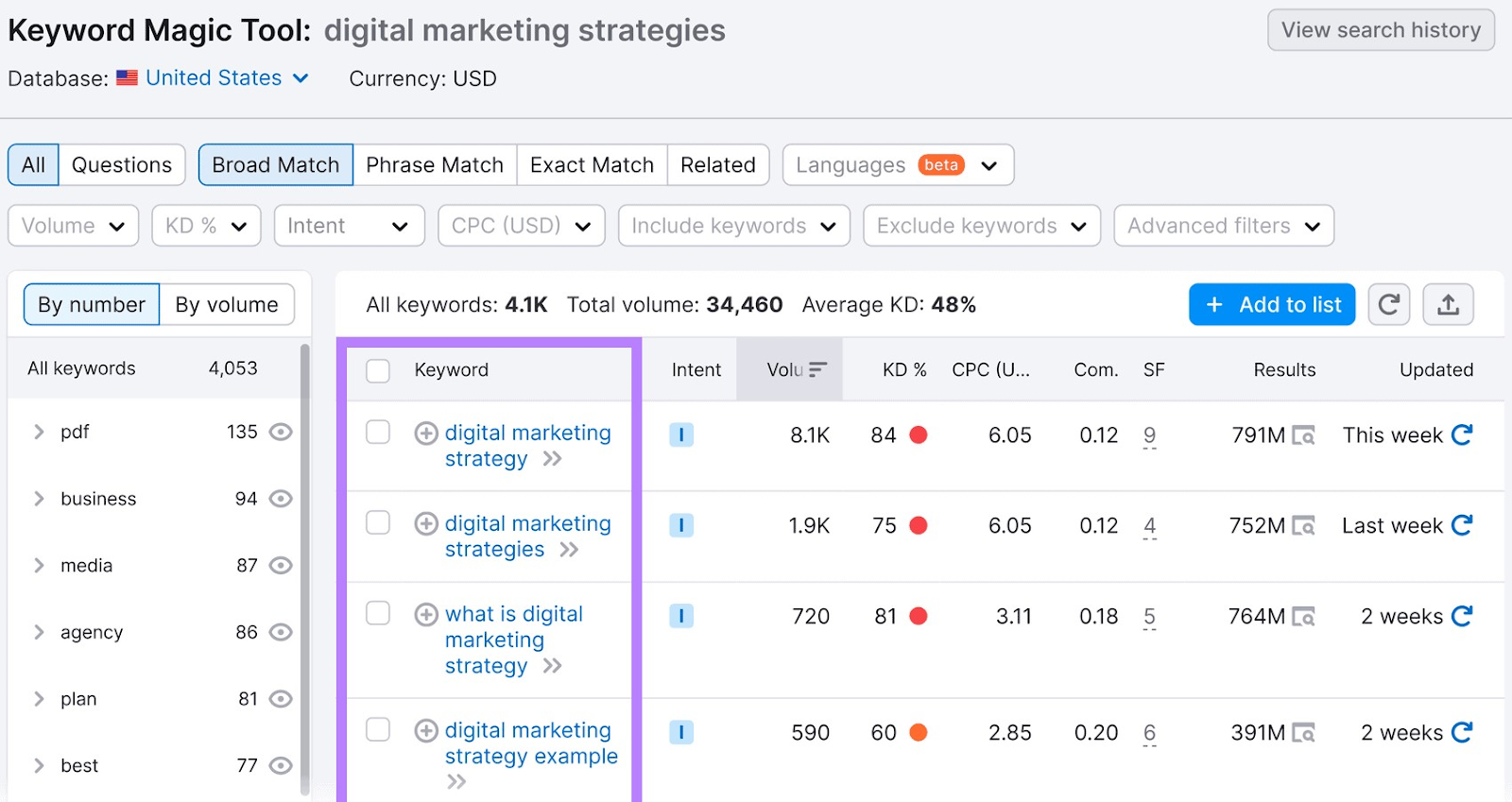Click SERP results icon beside 391M
This screenshot has height=802, width=1512.
[1304, 733]
